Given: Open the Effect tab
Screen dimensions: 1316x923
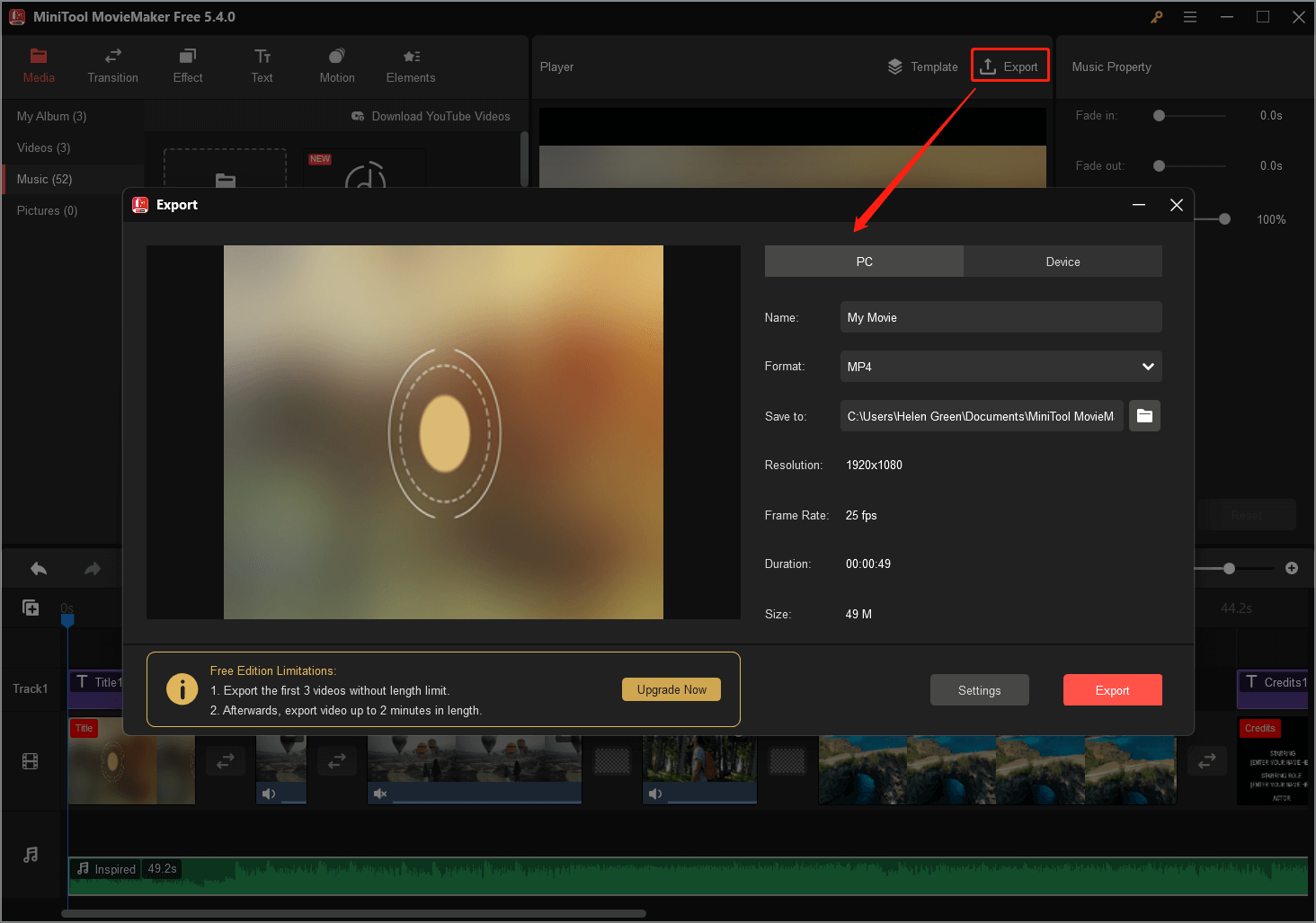Looking at the screenshot, I should [x=188, y=67].
